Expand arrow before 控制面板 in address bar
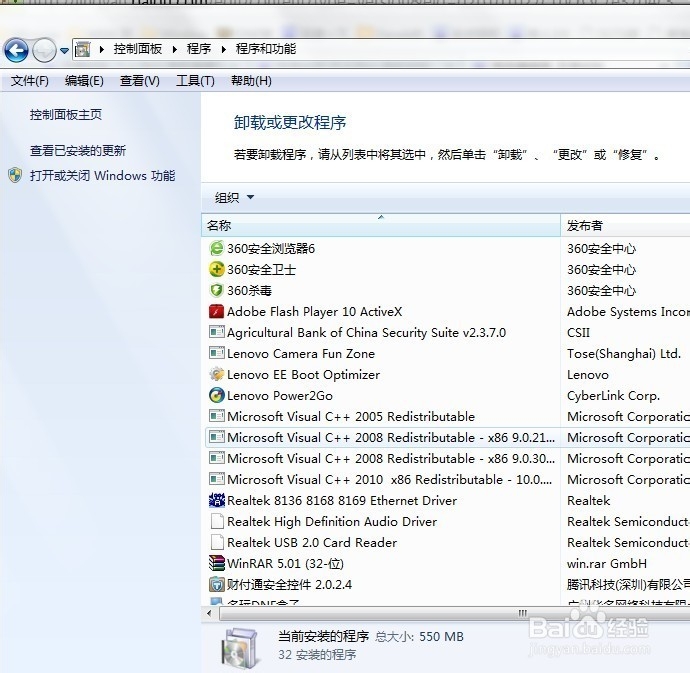This screenshot has height=673, width=690. coord(102,49)
